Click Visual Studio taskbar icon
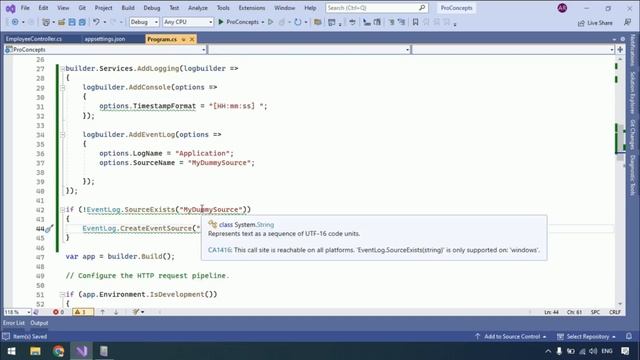Screen dimensions: 640x360 [82, 351]
